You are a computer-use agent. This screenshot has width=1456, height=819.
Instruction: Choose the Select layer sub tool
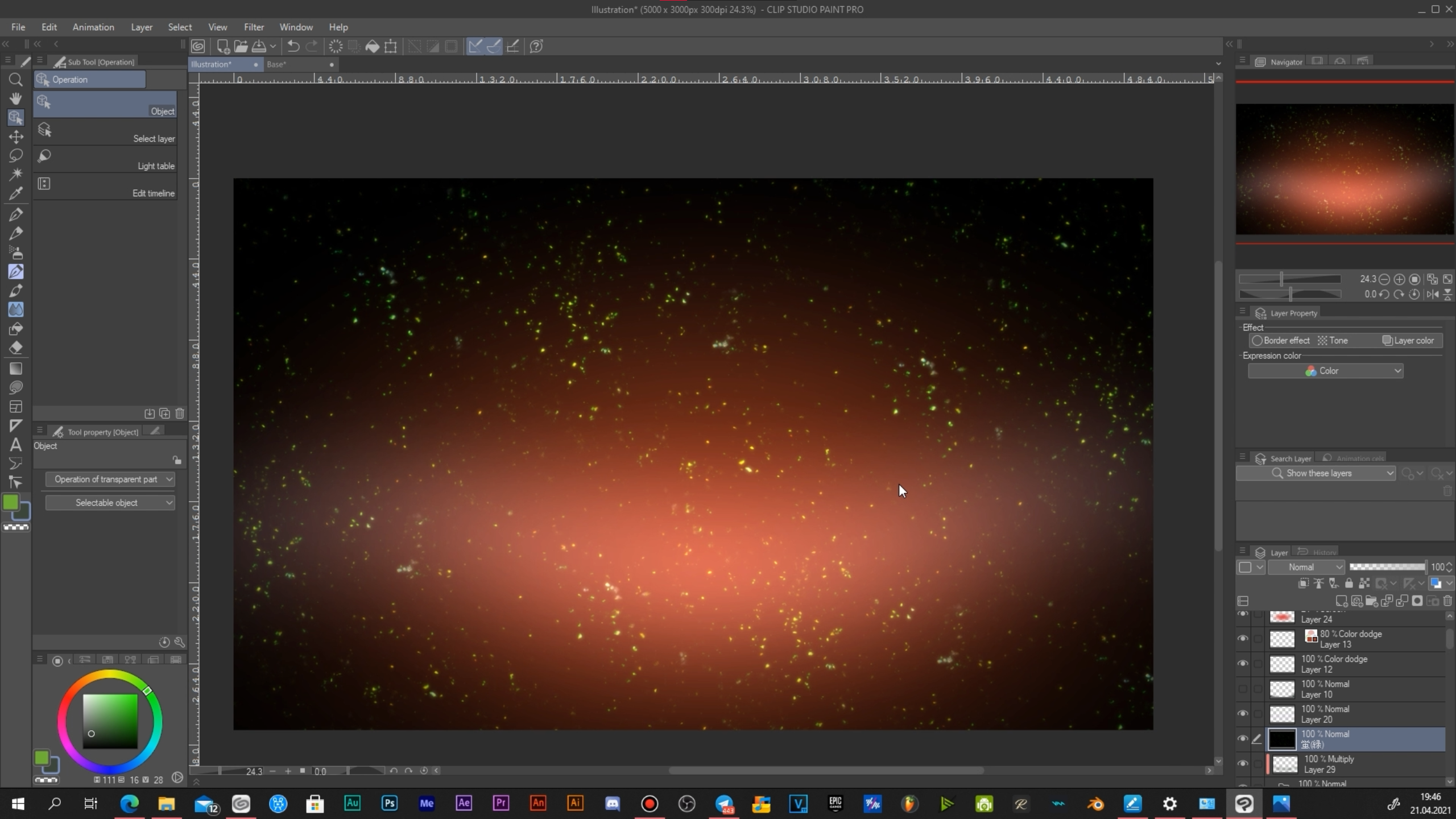(105, 132)
